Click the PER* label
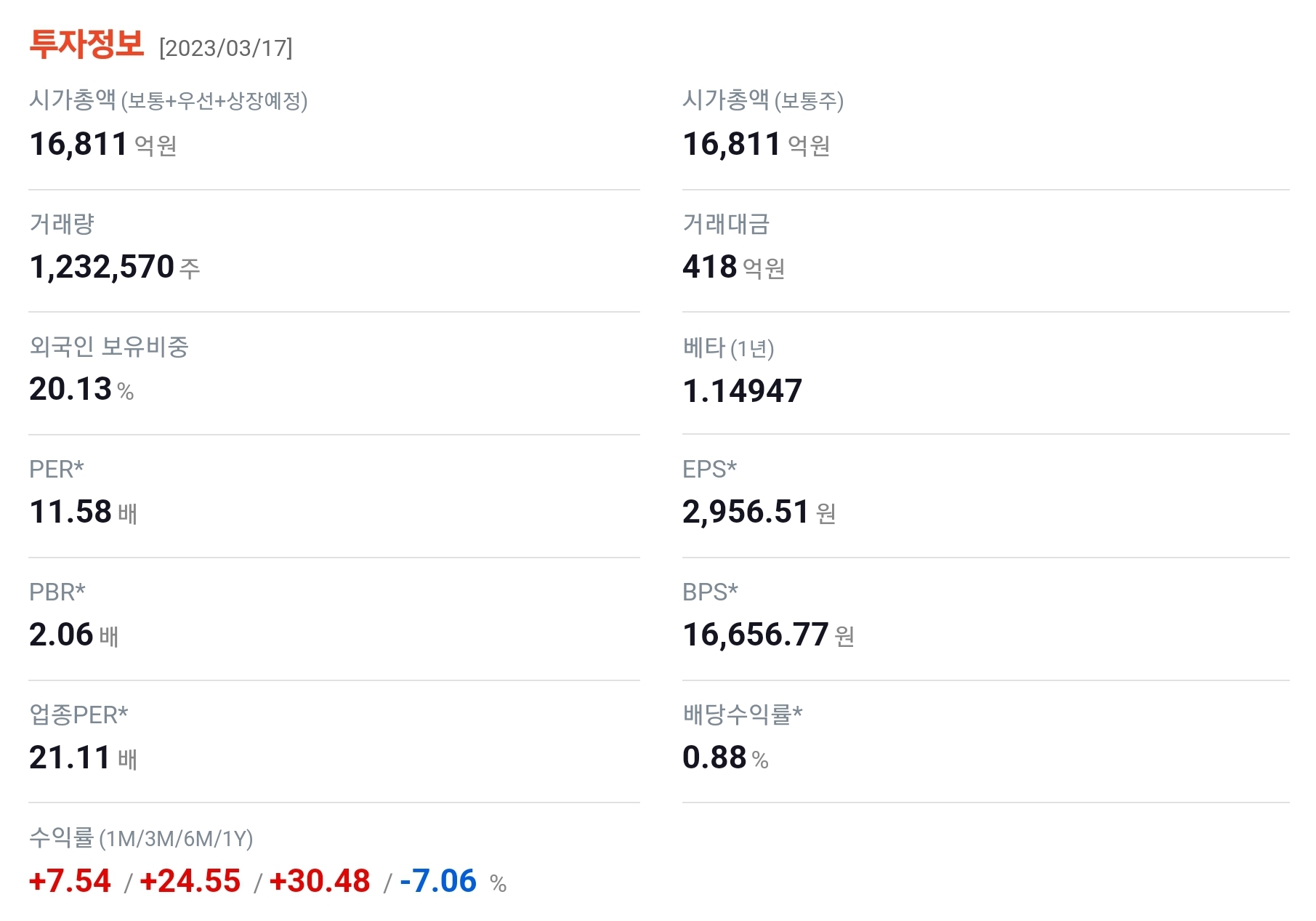 tap(55, 470)
